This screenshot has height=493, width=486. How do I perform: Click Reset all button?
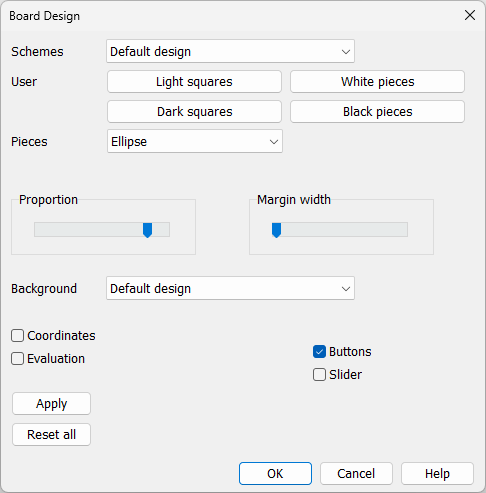coord(51,434)
